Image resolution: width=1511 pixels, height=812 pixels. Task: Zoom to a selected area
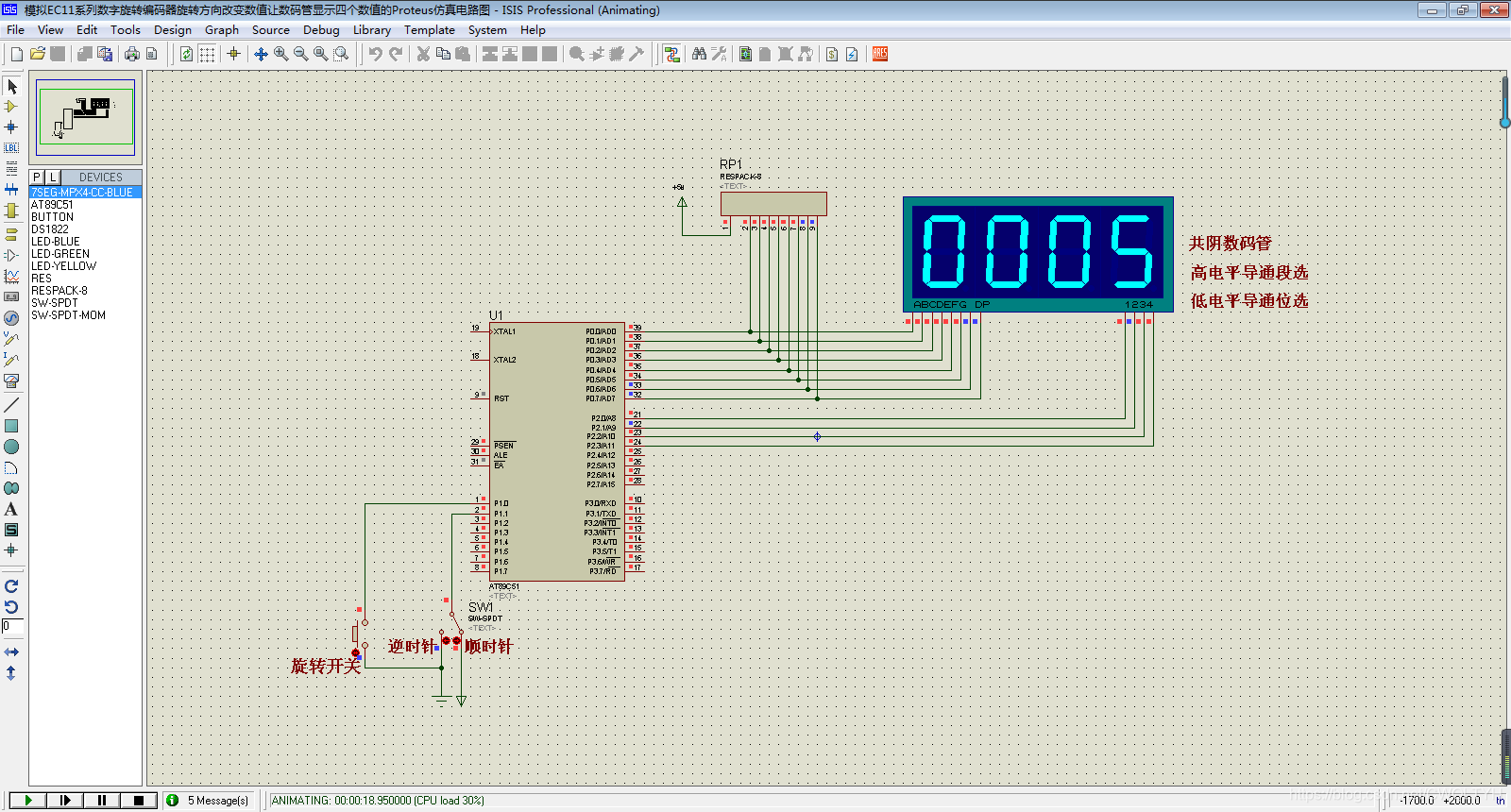(x=341, y=54)
